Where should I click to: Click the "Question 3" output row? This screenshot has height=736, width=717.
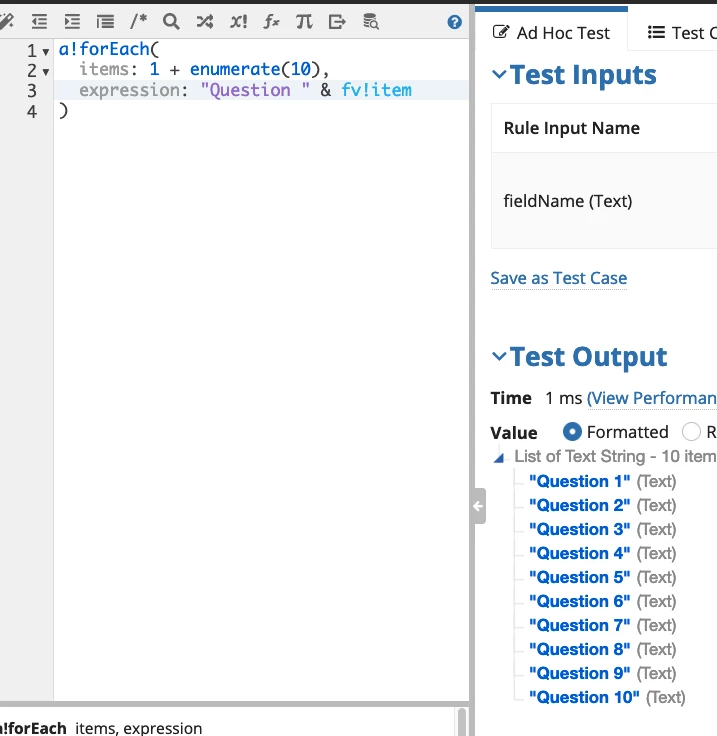click(603, 529)
